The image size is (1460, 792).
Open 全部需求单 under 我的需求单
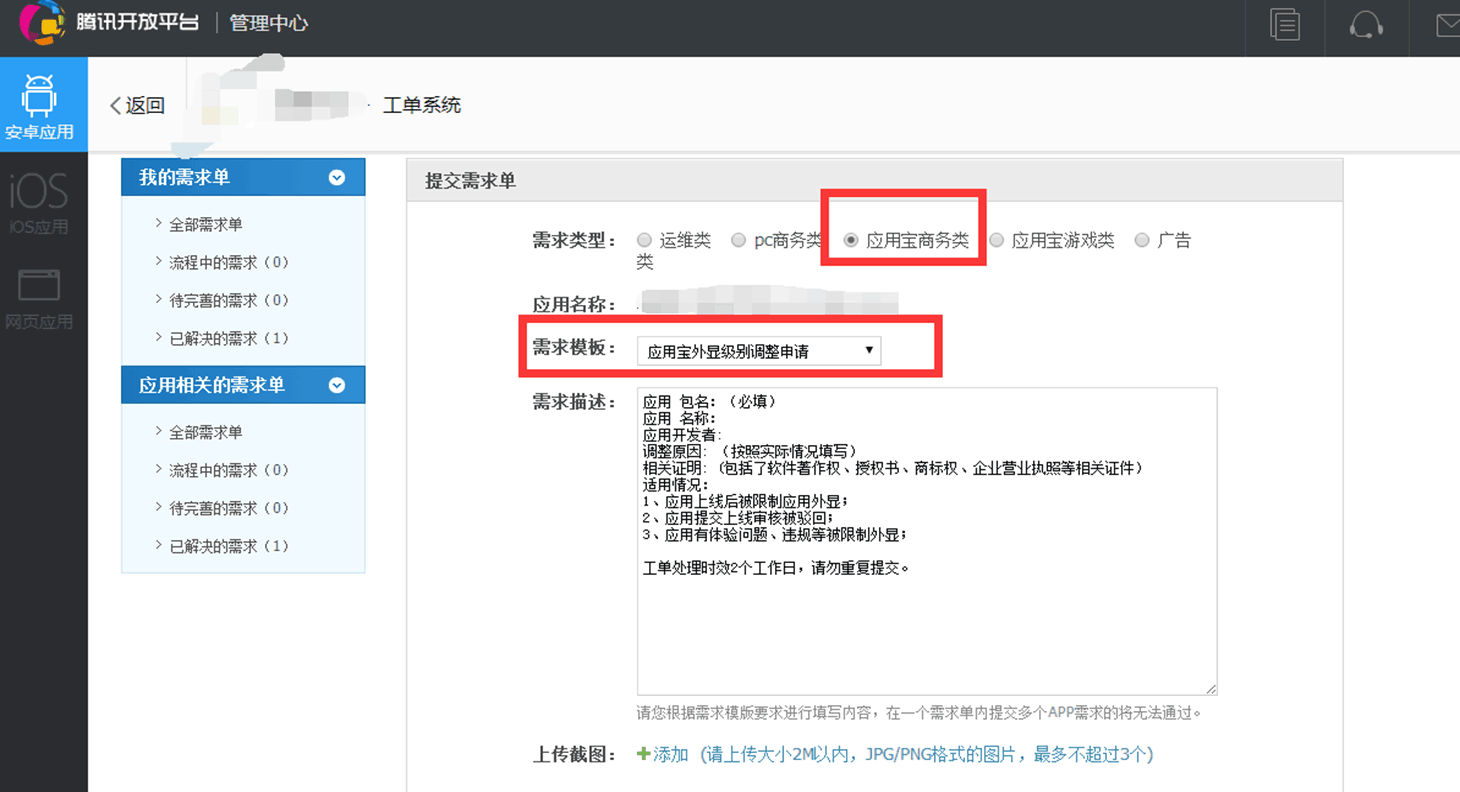tap(205, 224)
